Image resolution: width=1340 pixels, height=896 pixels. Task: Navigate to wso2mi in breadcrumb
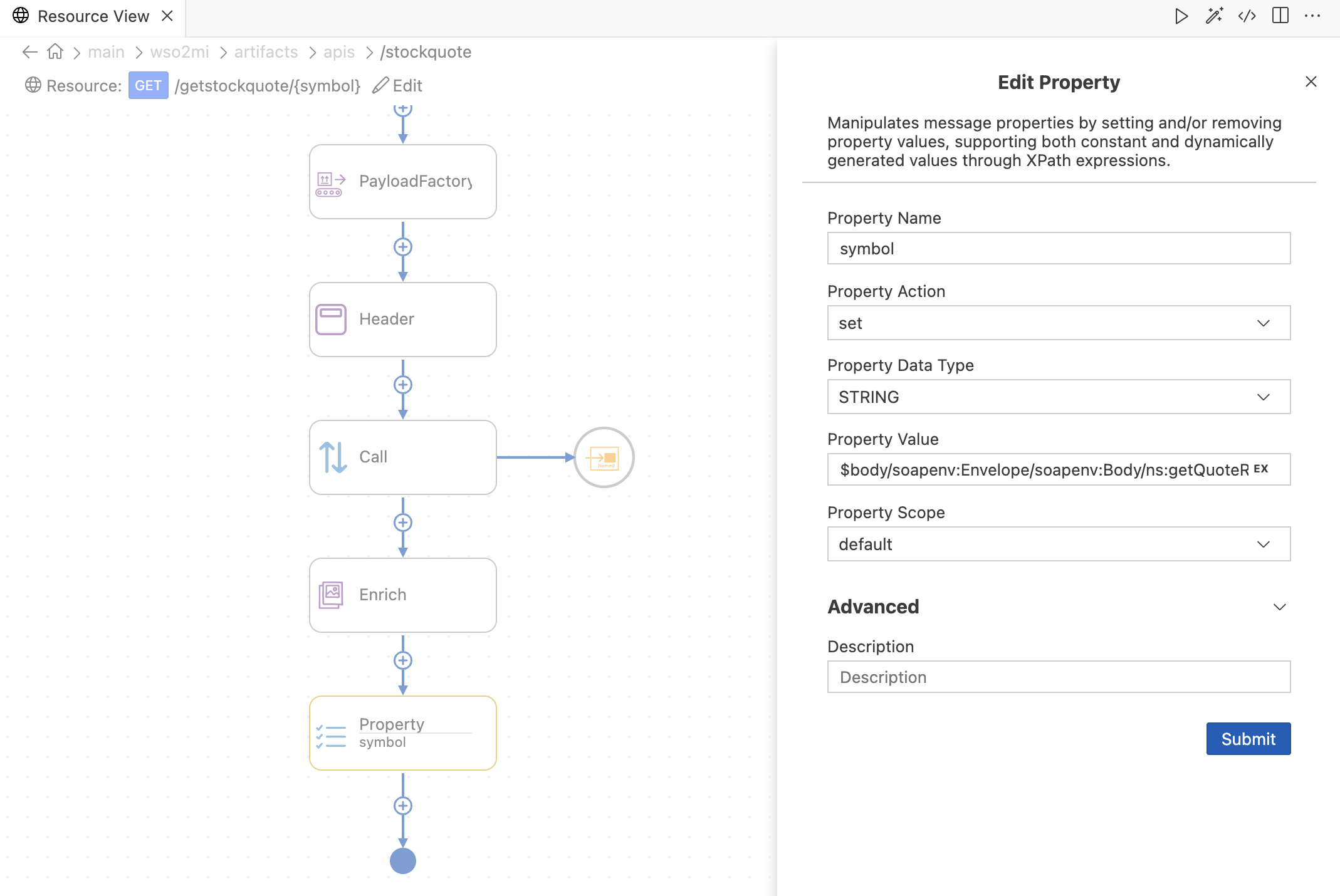(179, 52)
